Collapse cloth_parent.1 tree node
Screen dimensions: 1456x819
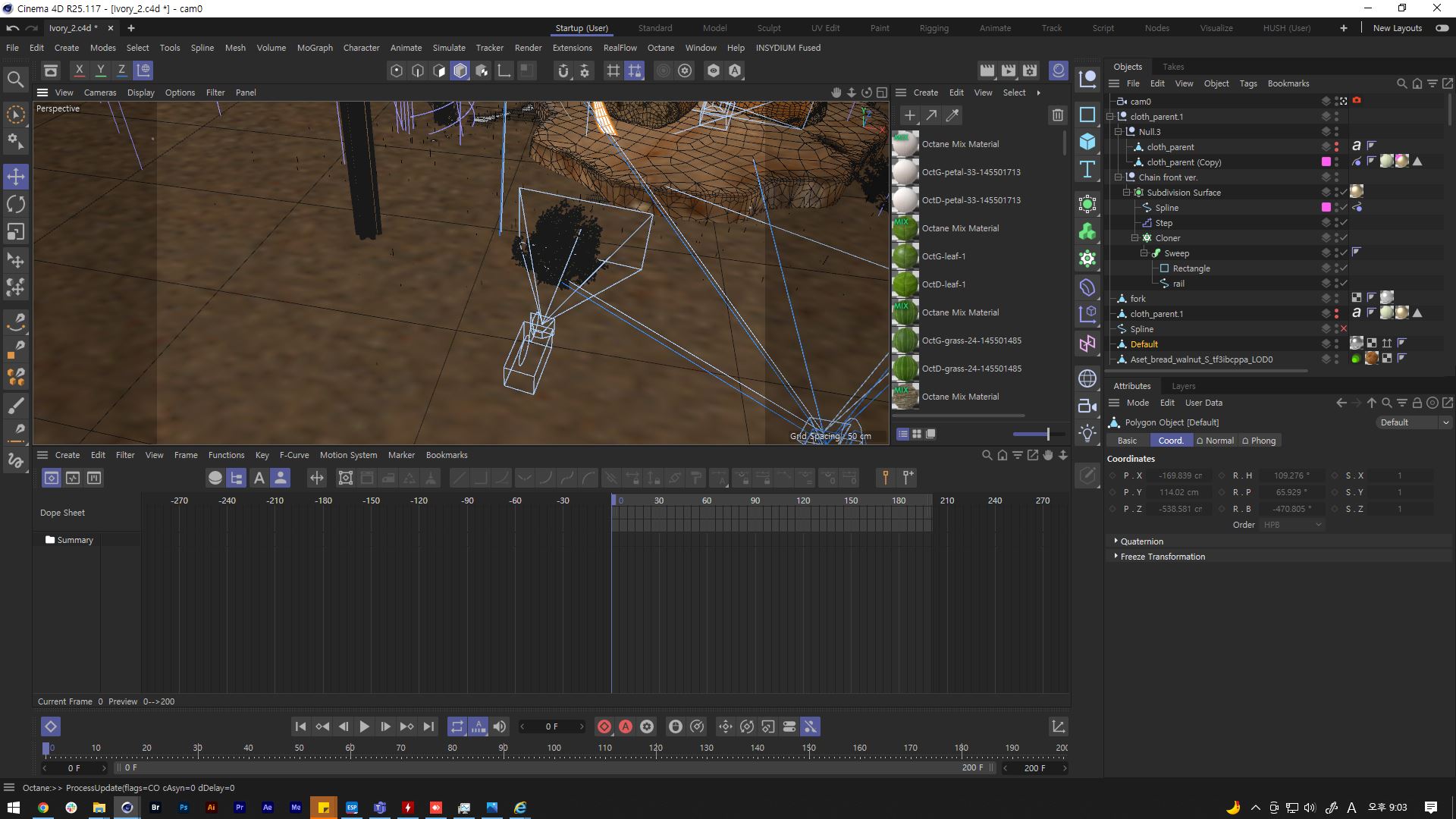coord(1110,116)
